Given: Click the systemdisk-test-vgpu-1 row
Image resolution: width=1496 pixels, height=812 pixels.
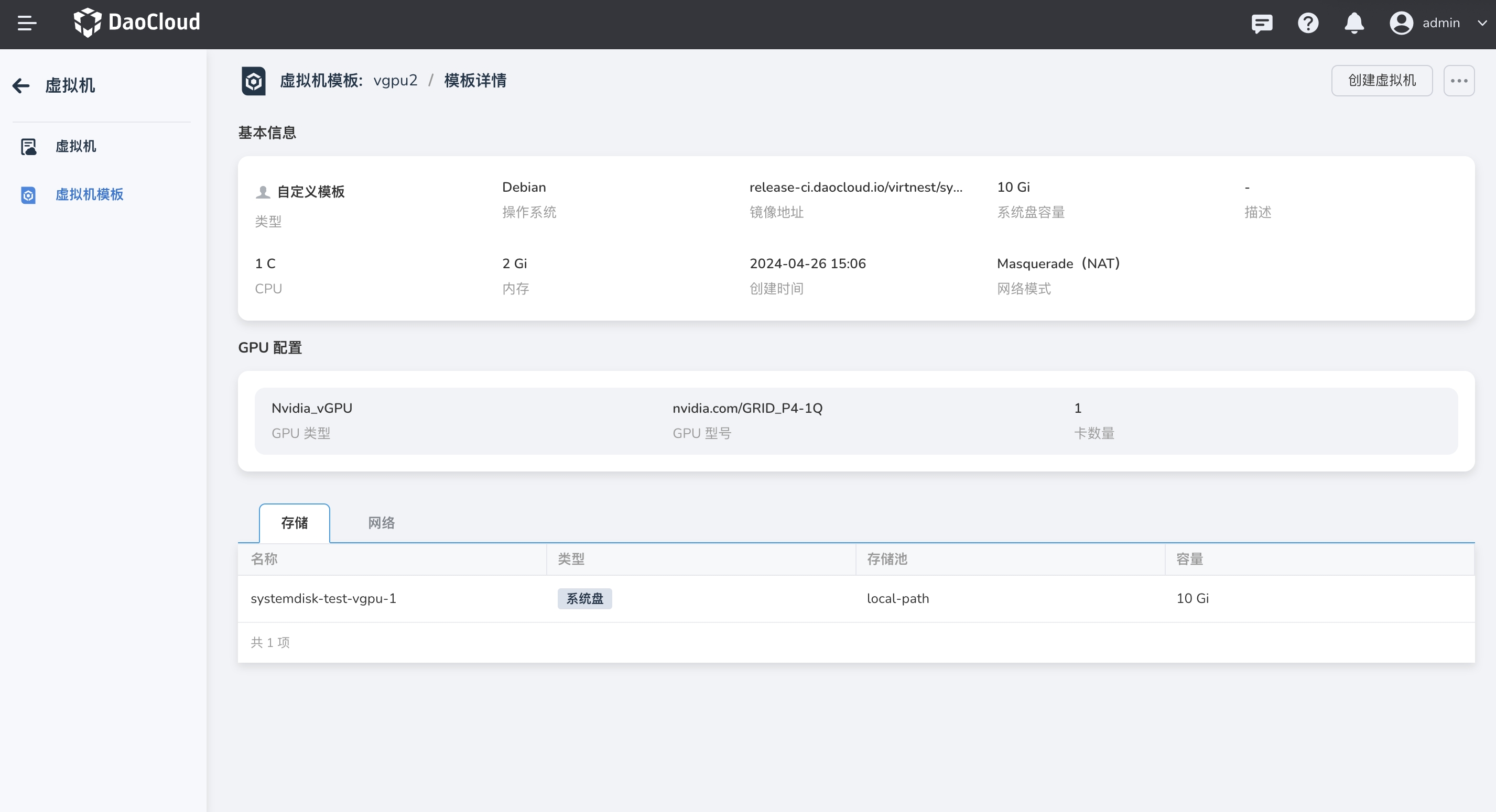Looking at the screenshot, I should click(x=323, y=598).
